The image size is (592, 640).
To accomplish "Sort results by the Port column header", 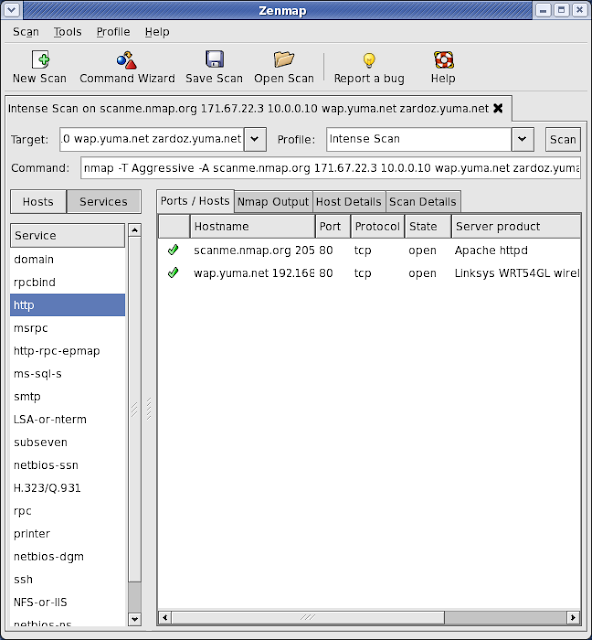I will [x=332, y=227].
